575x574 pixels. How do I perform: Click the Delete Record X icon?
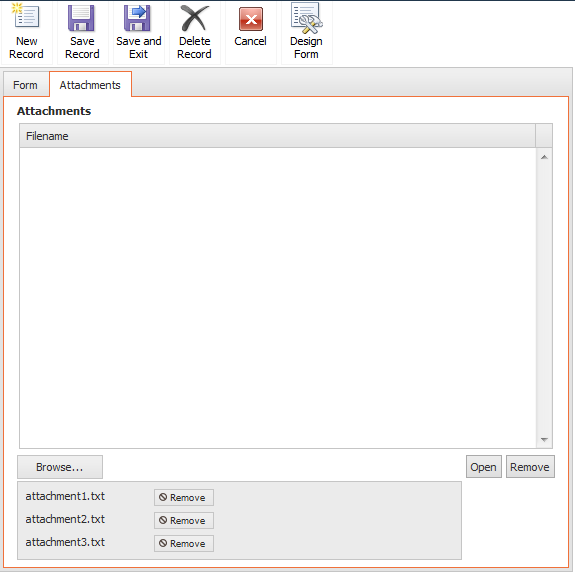[194, 18]
